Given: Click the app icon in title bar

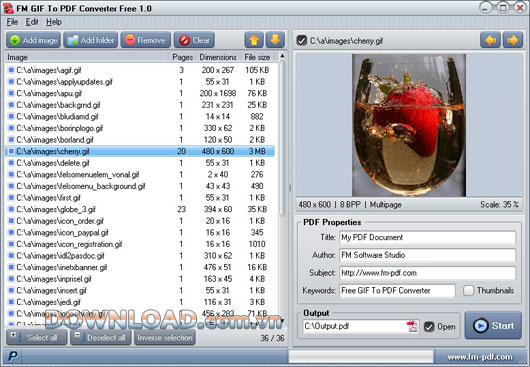Looking at the screenshot, I should click(x=8, y=8).
